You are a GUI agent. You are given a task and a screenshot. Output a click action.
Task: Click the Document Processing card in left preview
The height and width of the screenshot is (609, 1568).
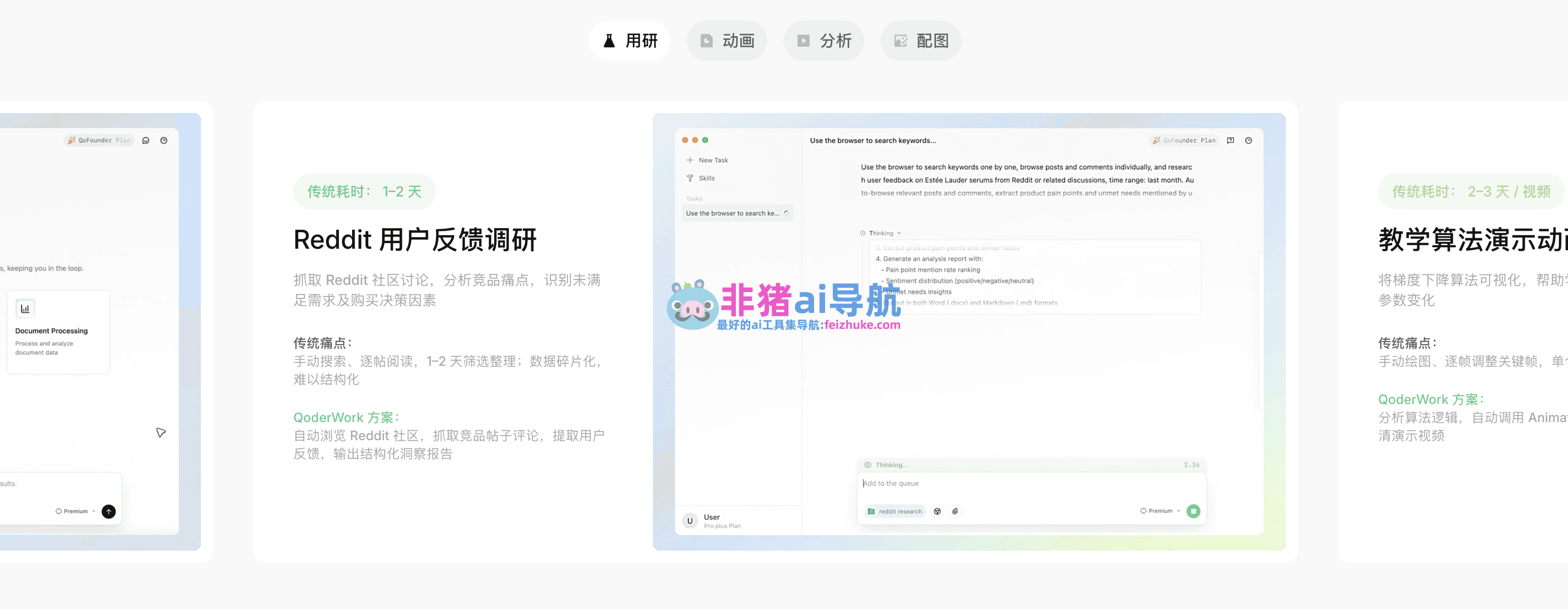(58, 332)
